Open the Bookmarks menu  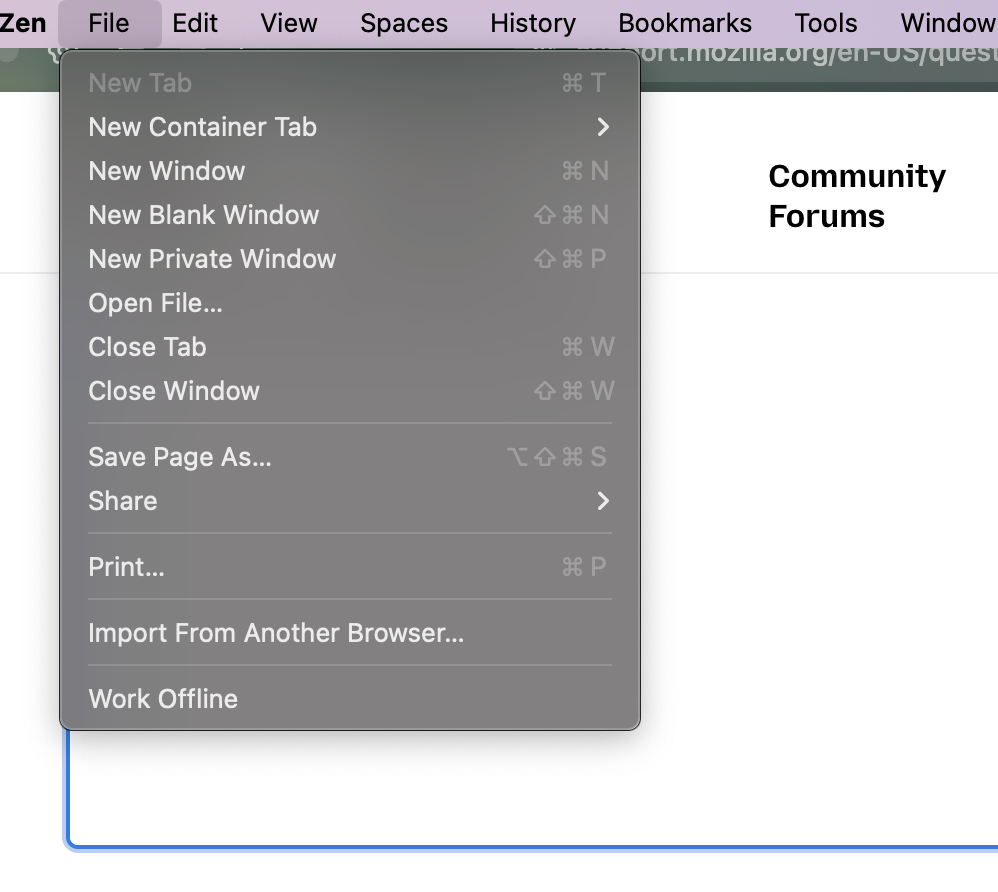point(685,24)
